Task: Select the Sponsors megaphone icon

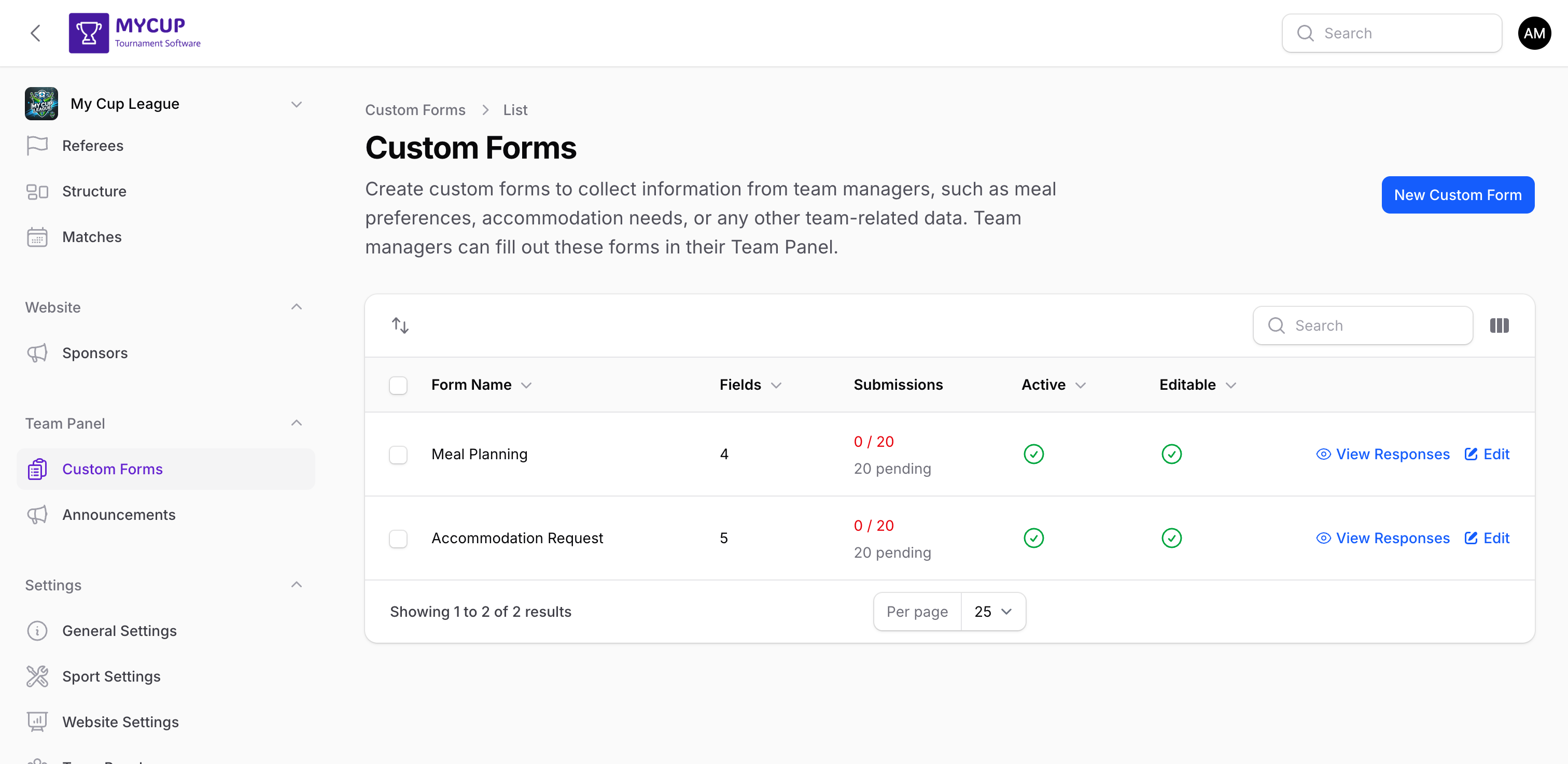Action: click(37, 353)
